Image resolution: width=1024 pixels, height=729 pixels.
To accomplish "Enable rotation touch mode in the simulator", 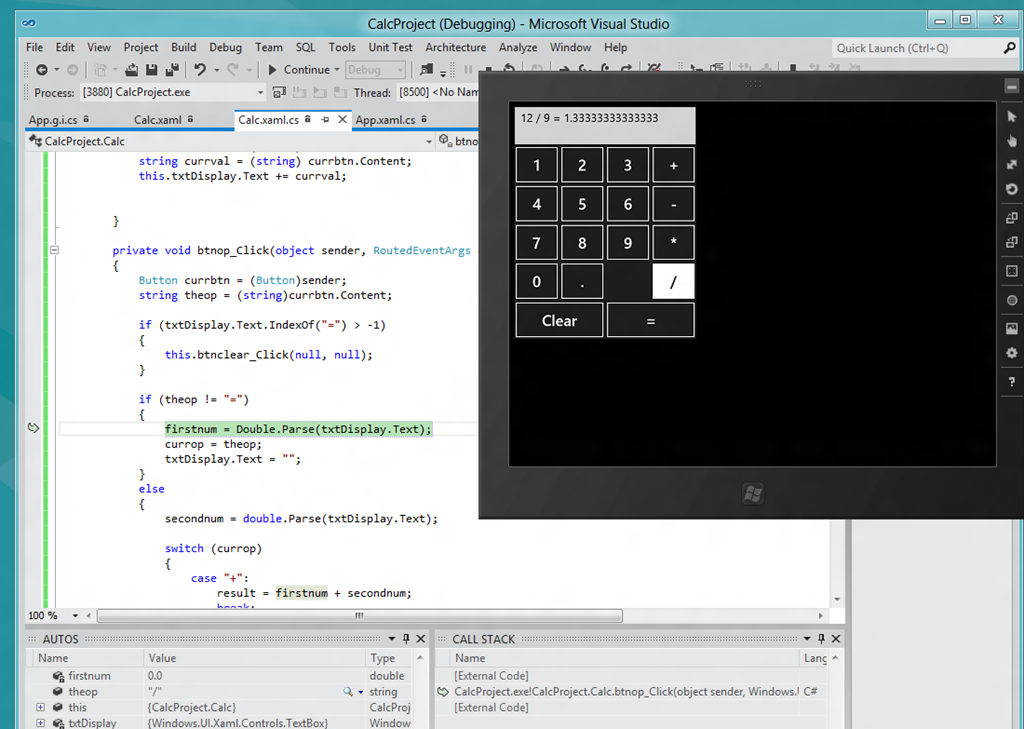I will 1012,189.
